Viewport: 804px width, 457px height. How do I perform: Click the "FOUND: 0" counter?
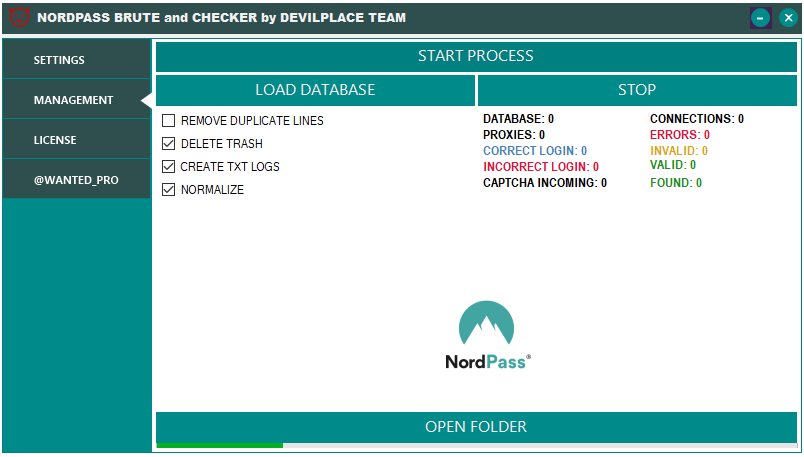676,183
